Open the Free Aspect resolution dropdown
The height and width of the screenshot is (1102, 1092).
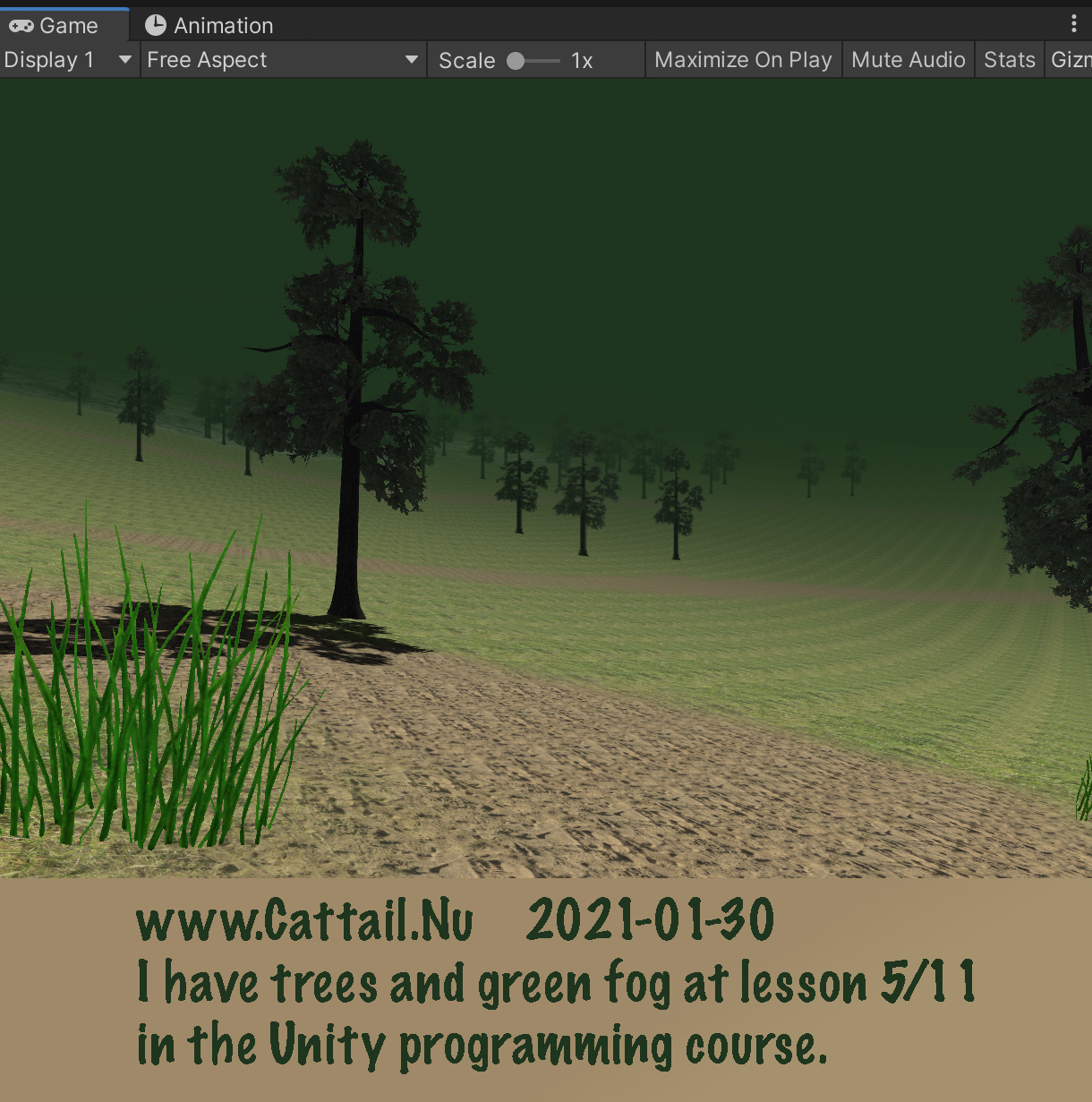pyautogui.click(x=283, y=60)
